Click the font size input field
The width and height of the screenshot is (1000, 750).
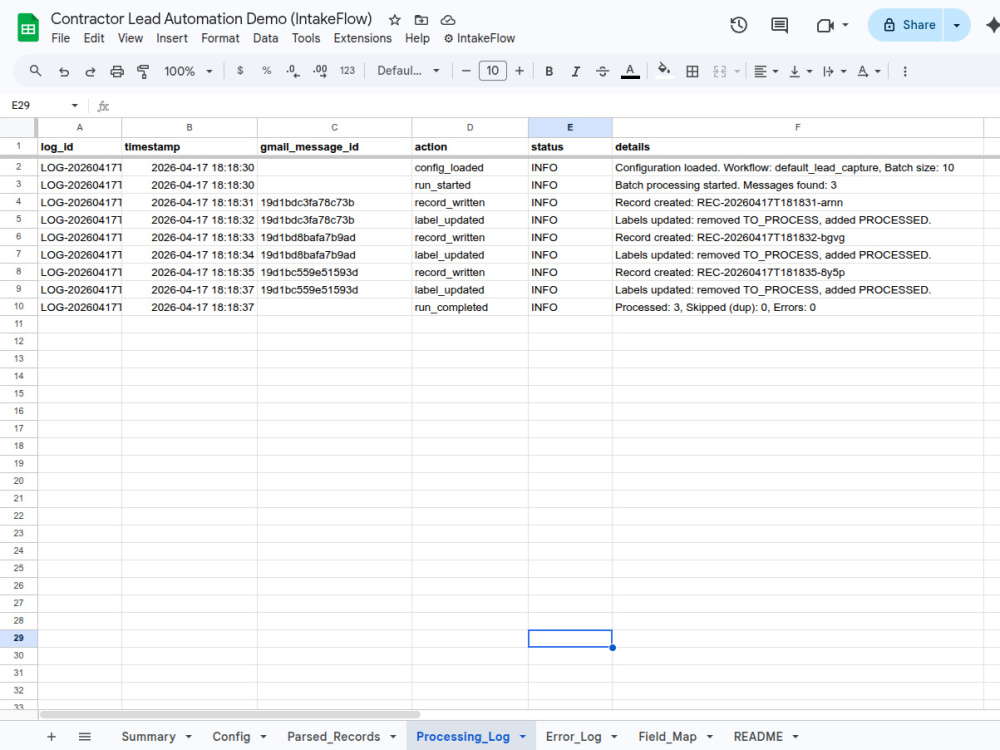492,71
